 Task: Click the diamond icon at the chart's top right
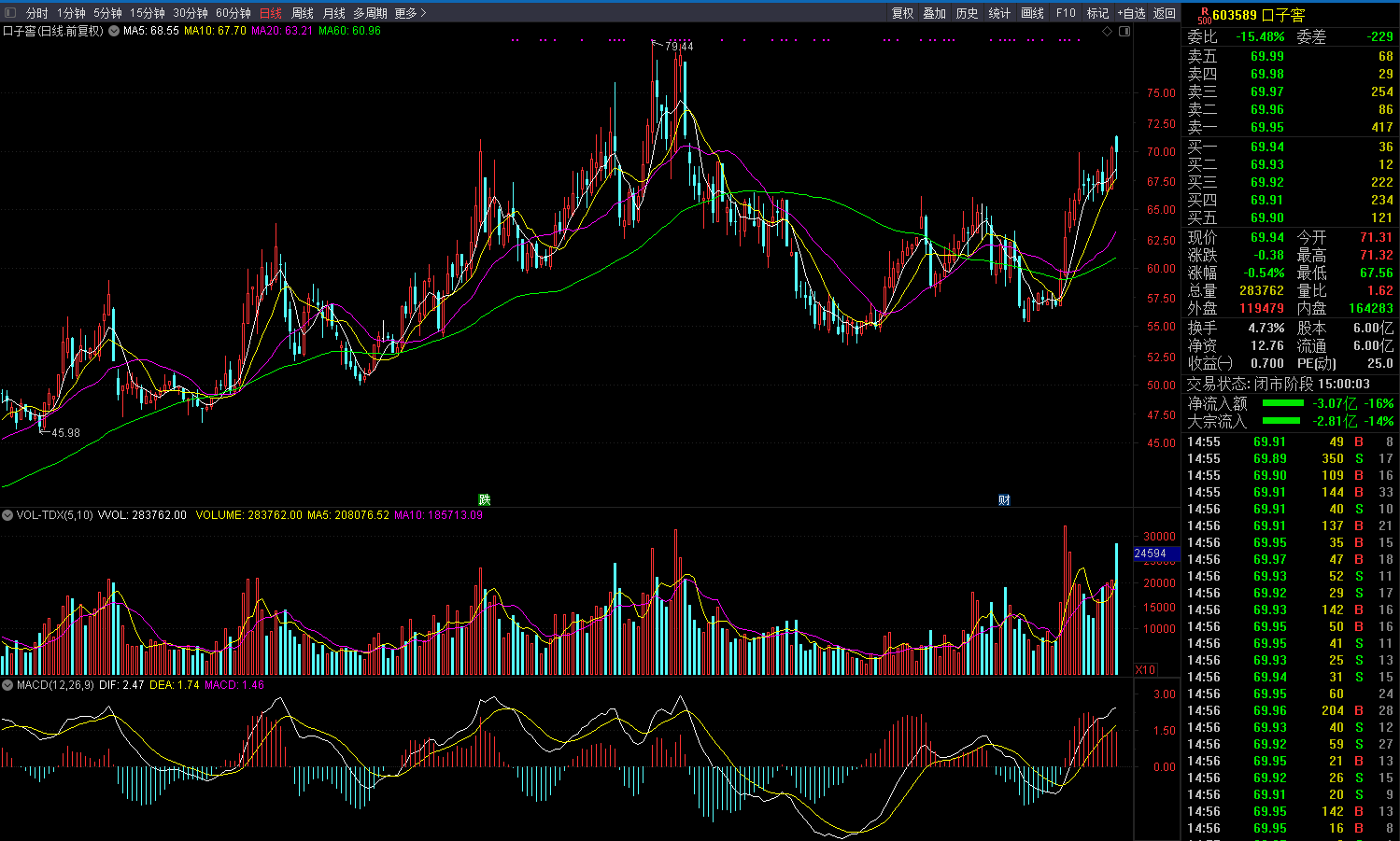click(x=1108, y=32)
